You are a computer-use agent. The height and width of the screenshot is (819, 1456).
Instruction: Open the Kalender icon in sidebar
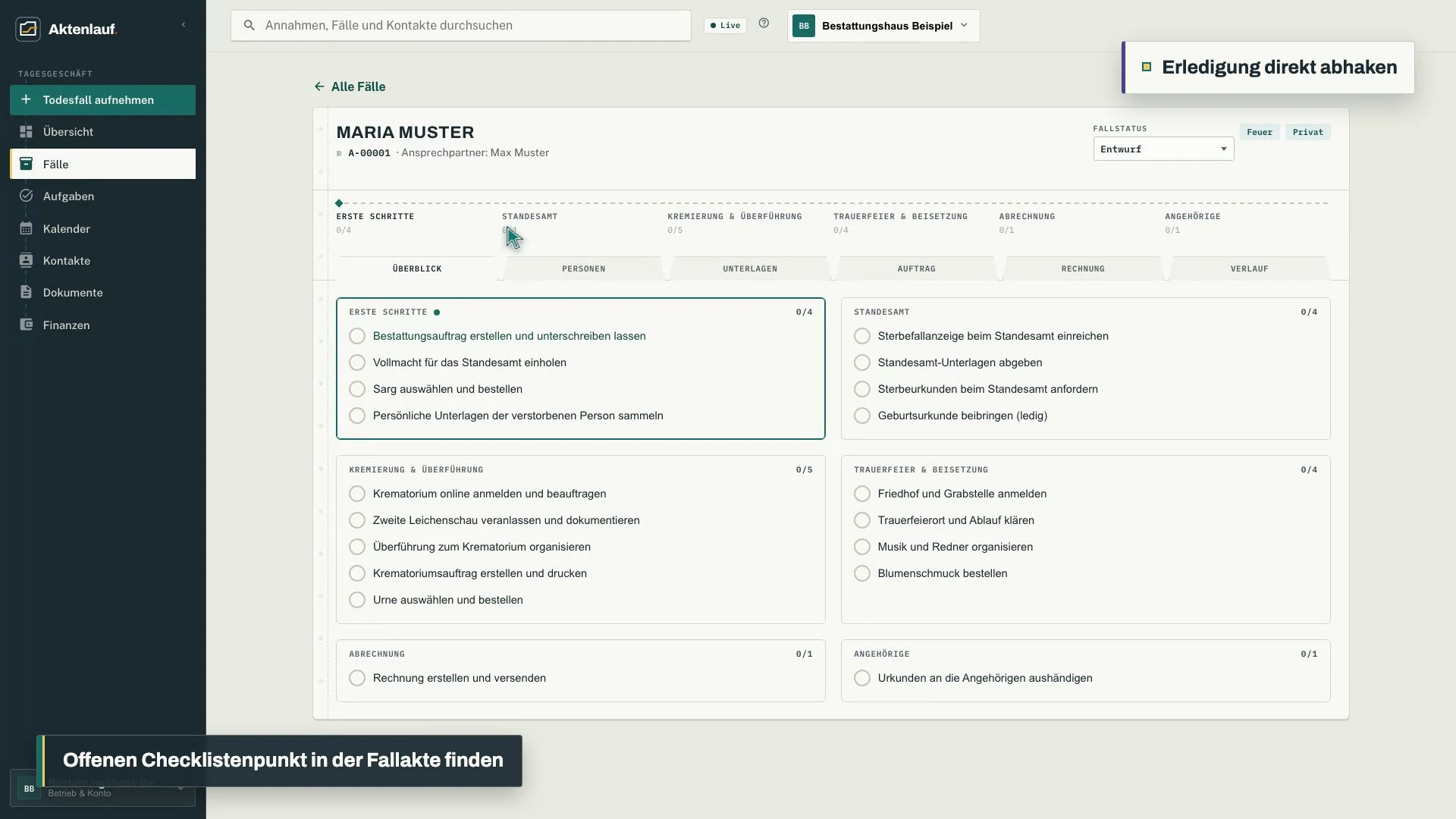click(26, 228)
